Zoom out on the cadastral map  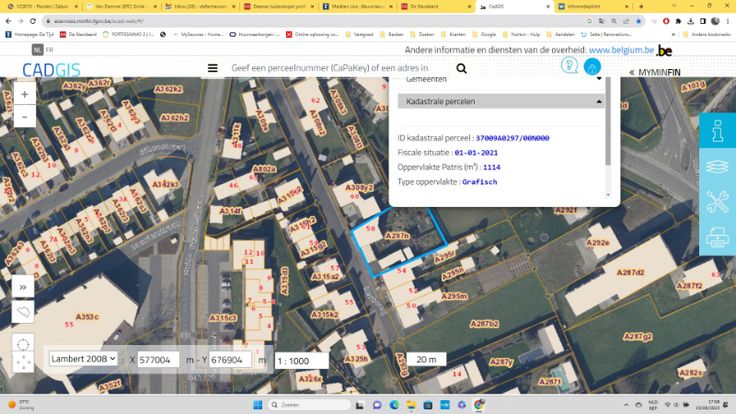(x=24, y=116)
